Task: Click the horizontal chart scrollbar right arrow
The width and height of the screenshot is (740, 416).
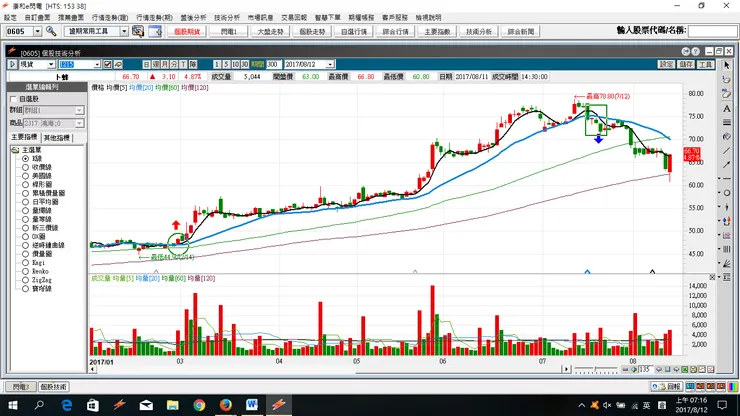Action: click(567, 369)
